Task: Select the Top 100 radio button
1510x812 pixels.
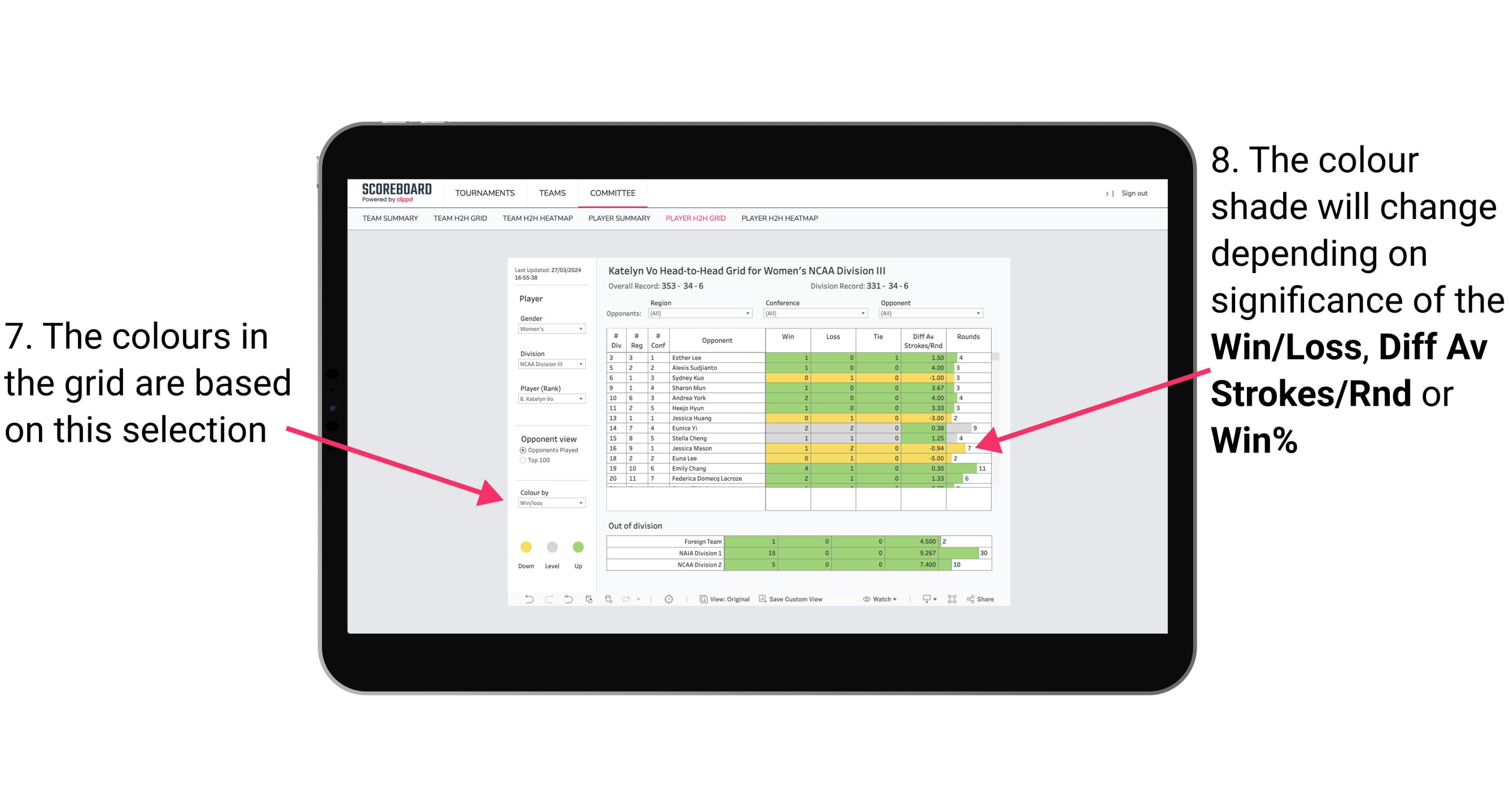Action: (524, 460)
